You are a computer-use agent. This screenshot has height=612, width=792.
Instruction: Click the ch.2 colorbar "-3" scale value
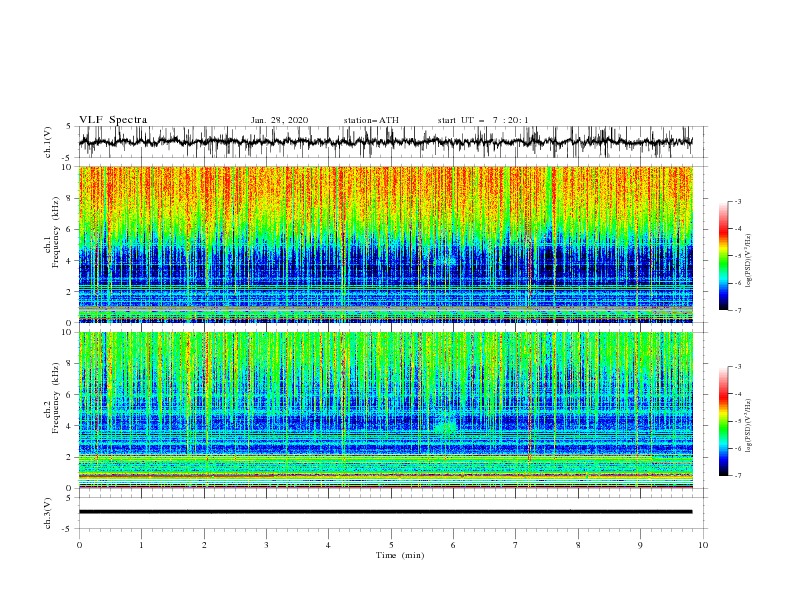pos(737,367)
